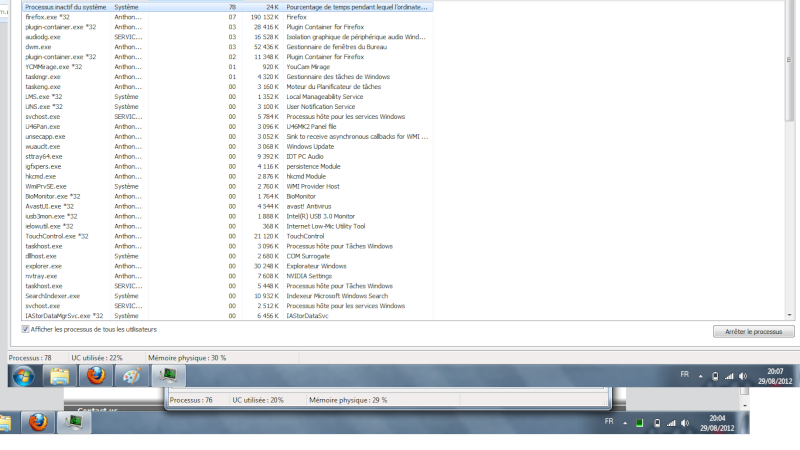Select the wuauclt.exe Windows Update process
The width and height of the screenshot is (800, 450).
click(x=228, y=146)
